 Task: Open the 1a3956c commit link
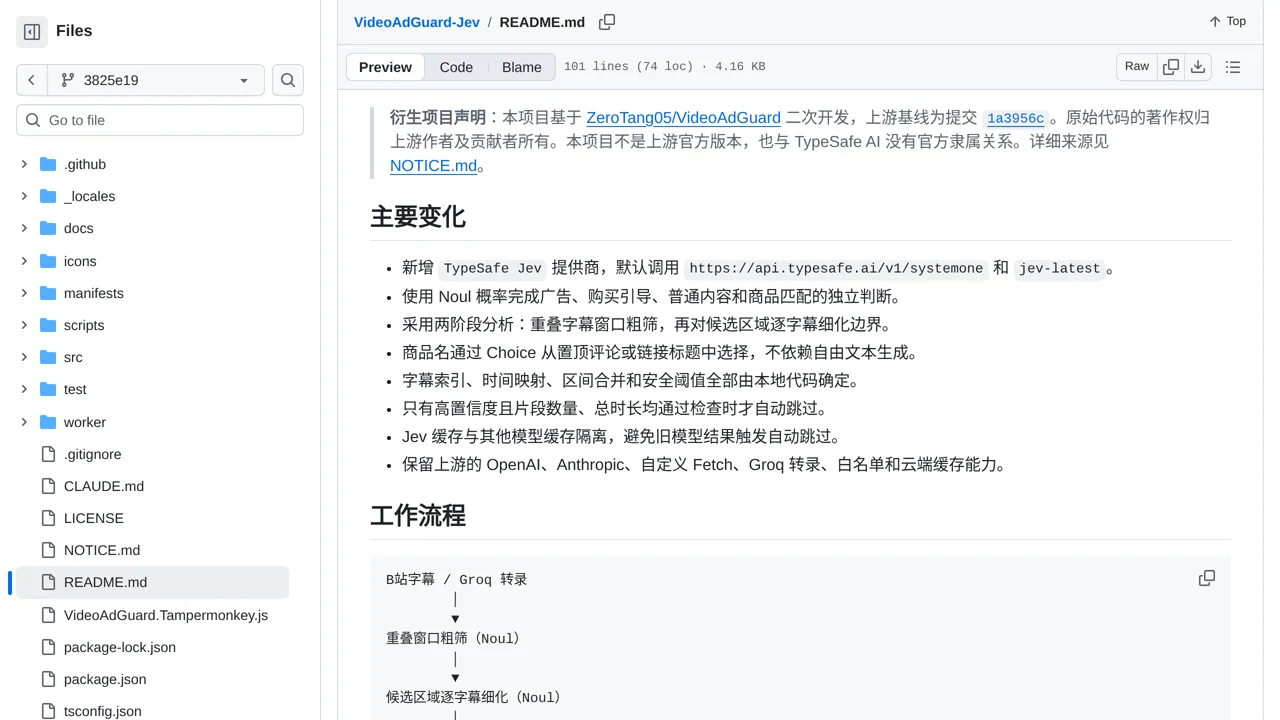[x=1015, y=118]
